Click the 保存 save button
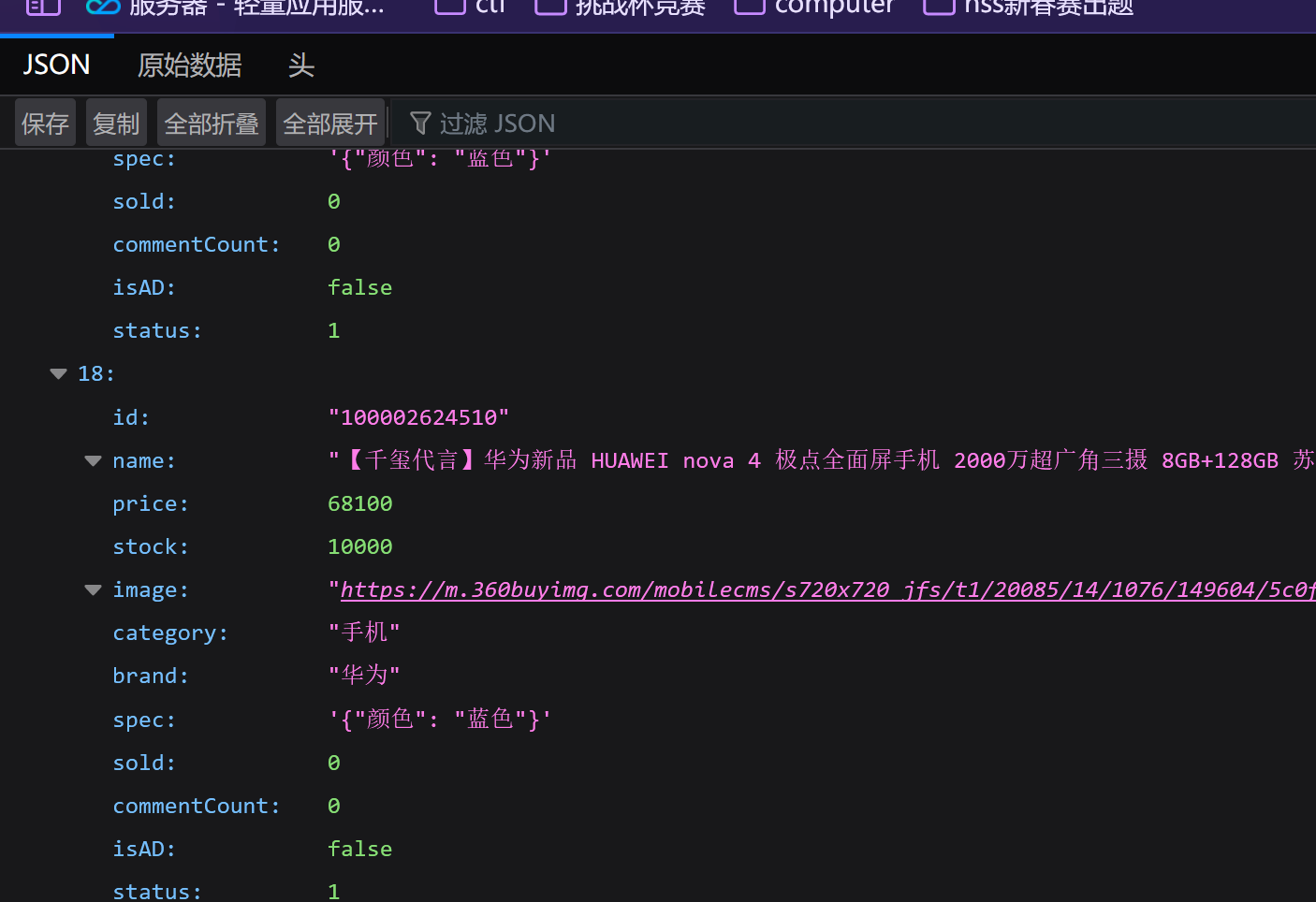This screenshot has width=1316, height=902. click(45, 123)
